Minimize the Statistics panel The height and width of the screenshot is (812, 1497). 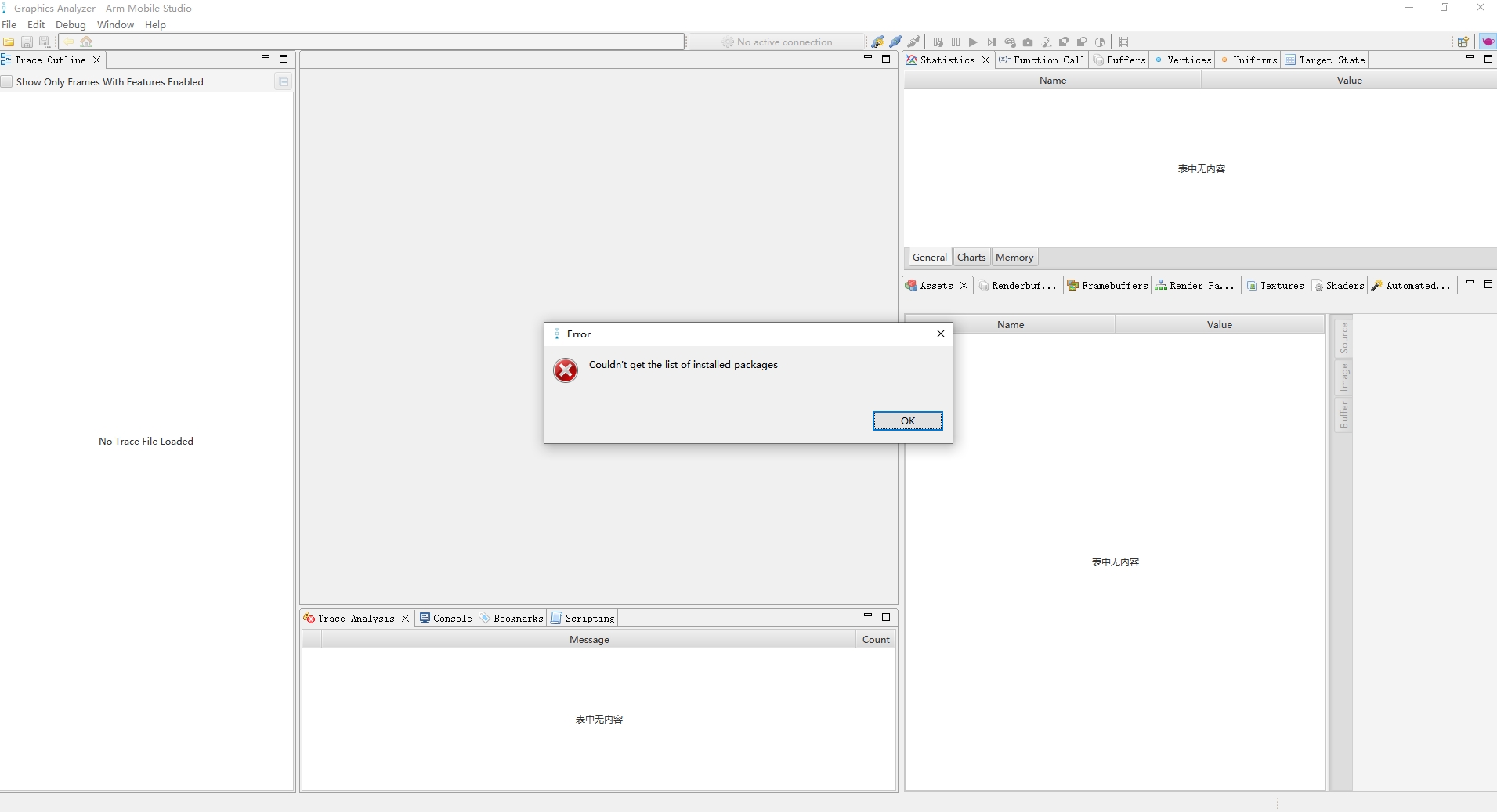point(1470,58)
